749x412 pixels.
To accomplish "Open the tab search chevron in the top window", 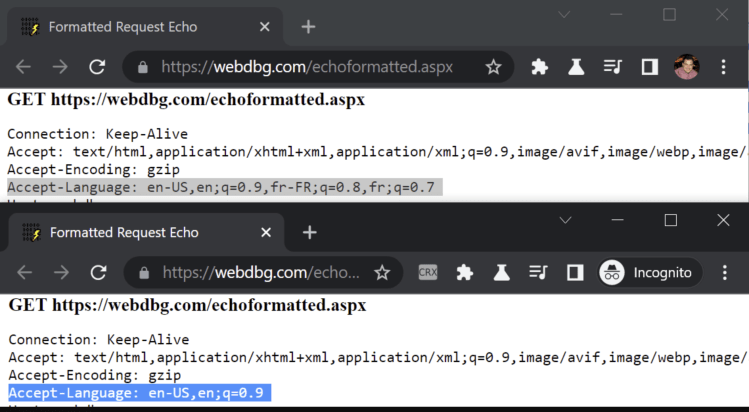I will pos(561,14).
